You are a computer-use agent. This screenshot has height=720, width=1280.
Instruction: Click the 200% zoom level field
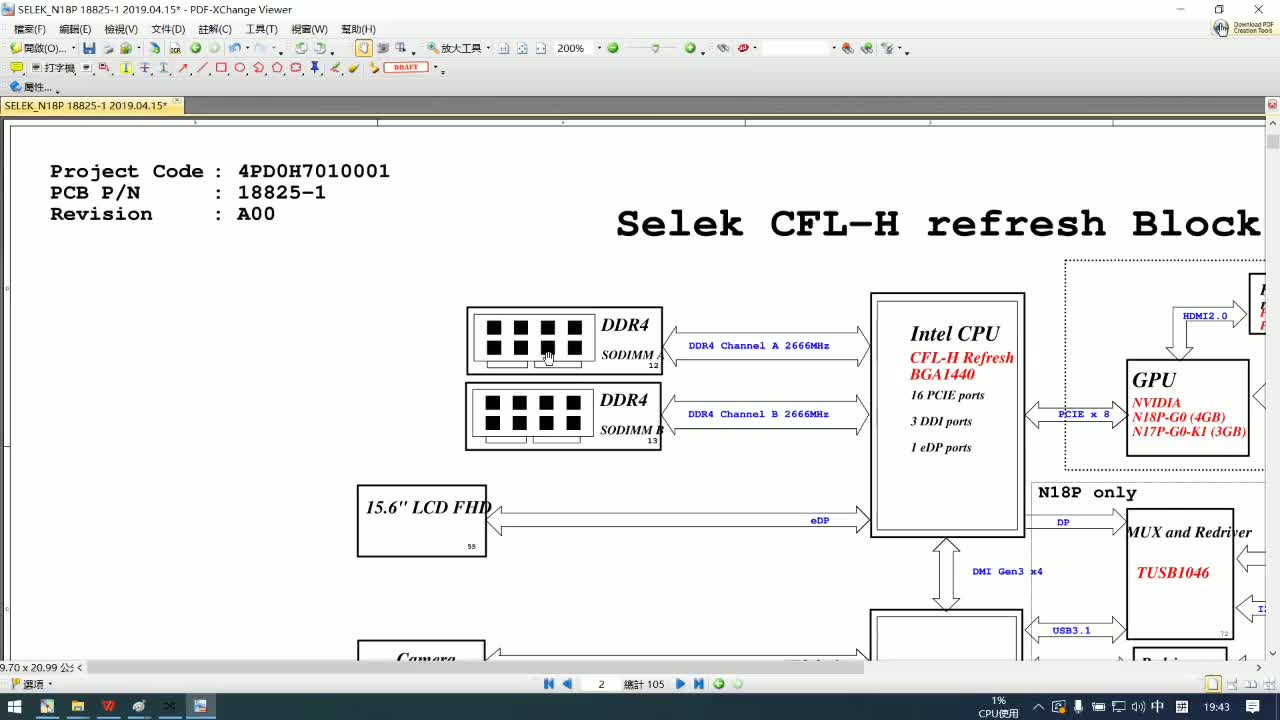(x=574, y=48)
